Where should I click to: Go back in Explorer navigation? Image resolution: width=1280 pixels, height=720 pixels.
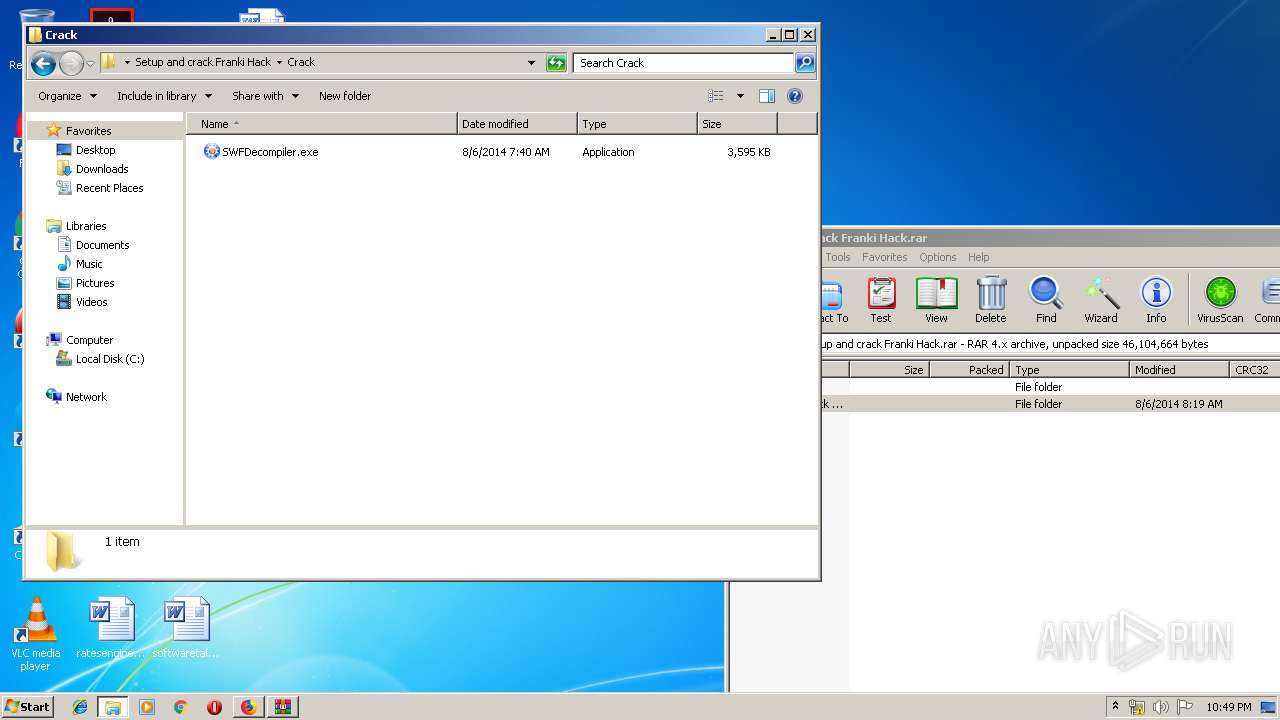43,64
